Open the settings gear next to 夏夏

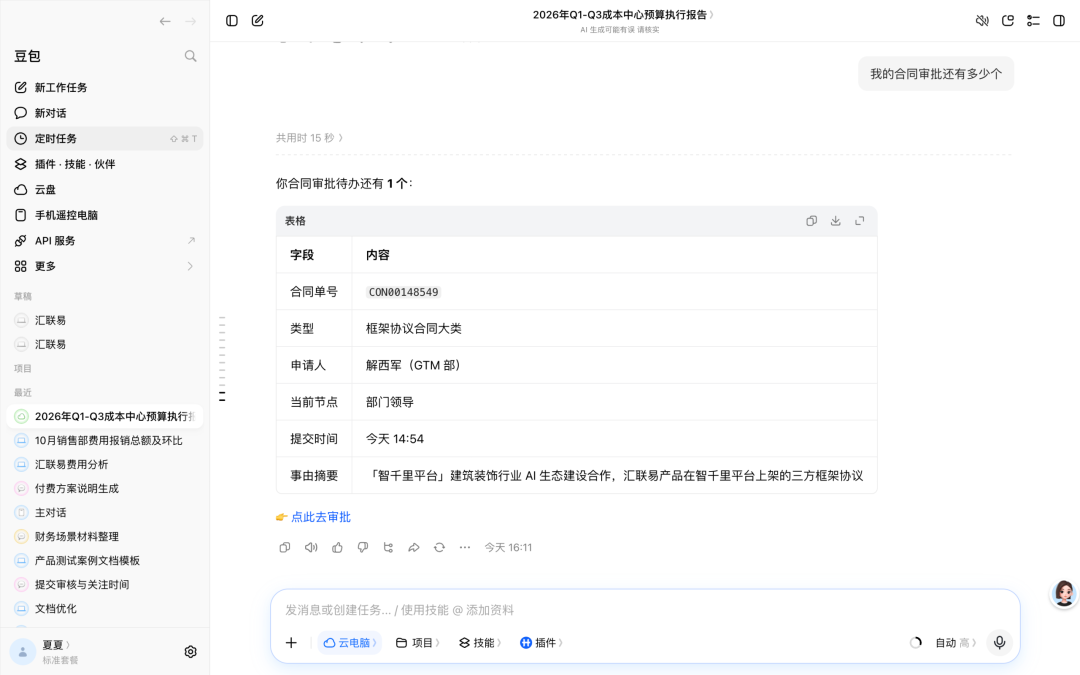tap(191, 652)
